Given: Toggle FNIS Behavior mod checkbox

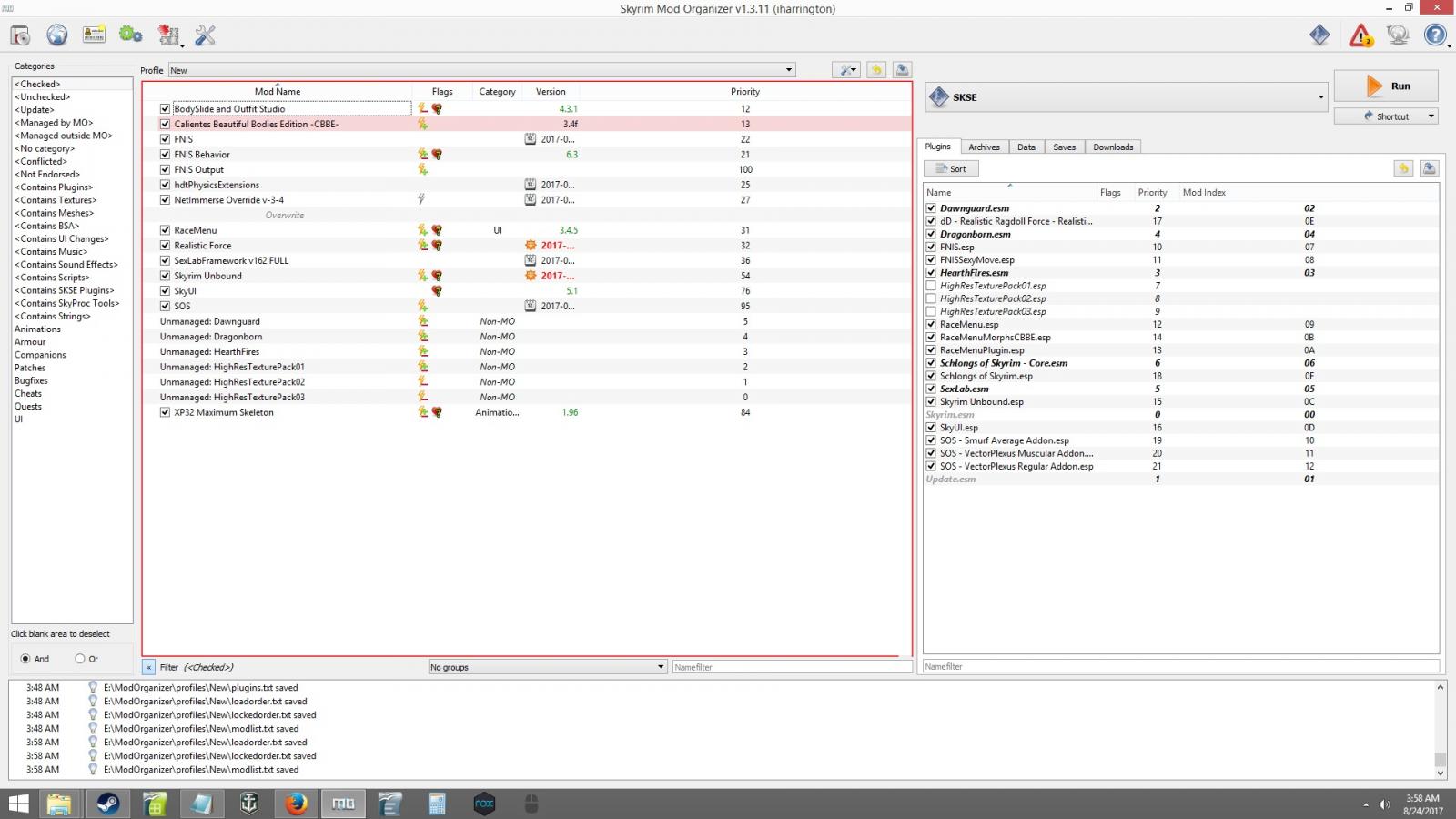Looking at the screenshot, I should (x=165, y=155).
